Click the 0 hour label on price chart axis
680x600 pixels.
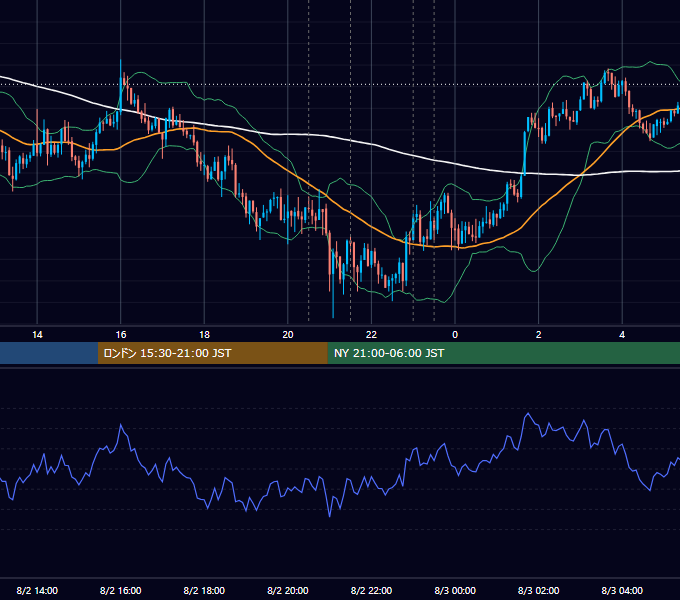pos(455,335)
